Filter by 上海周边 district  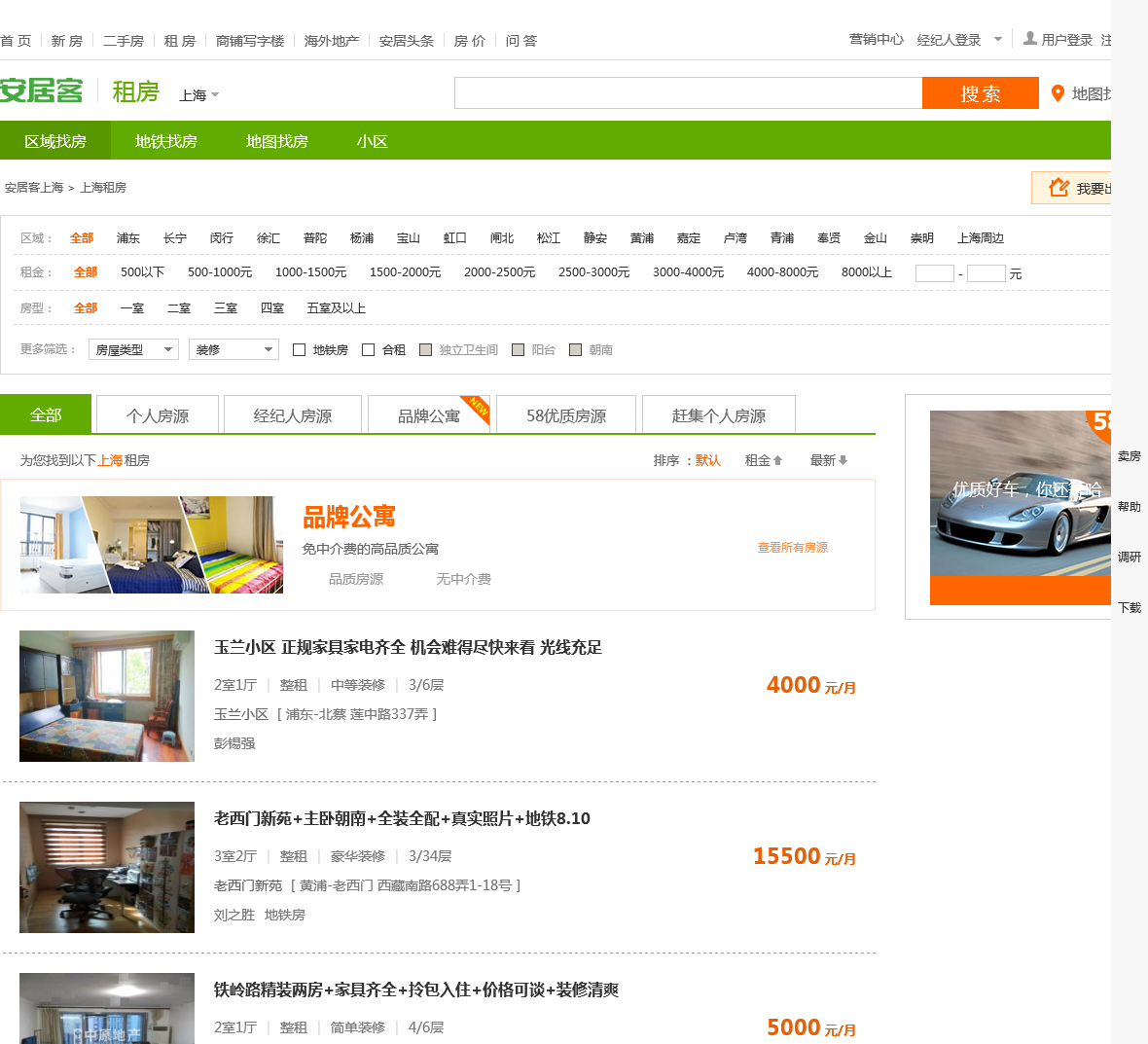coord(981,238)
